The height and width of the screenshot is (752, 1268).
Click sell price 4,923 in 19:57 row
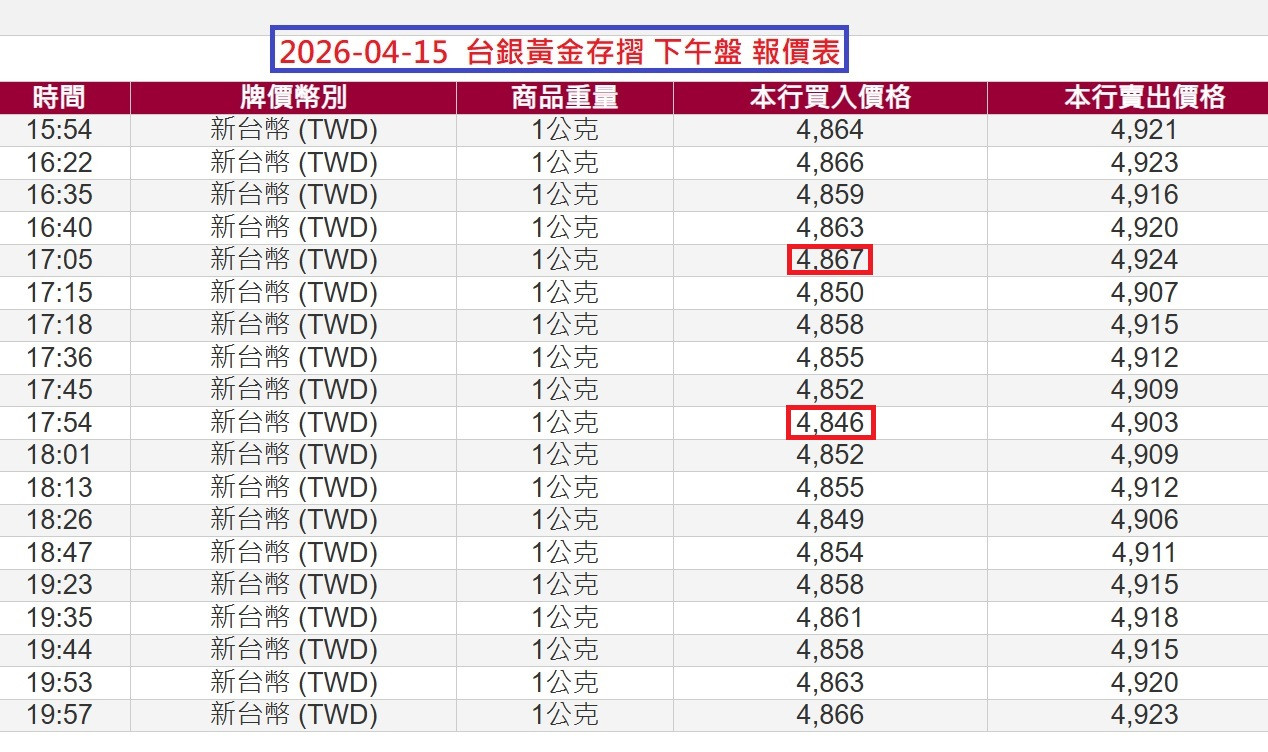click(x=1144, y=715)
